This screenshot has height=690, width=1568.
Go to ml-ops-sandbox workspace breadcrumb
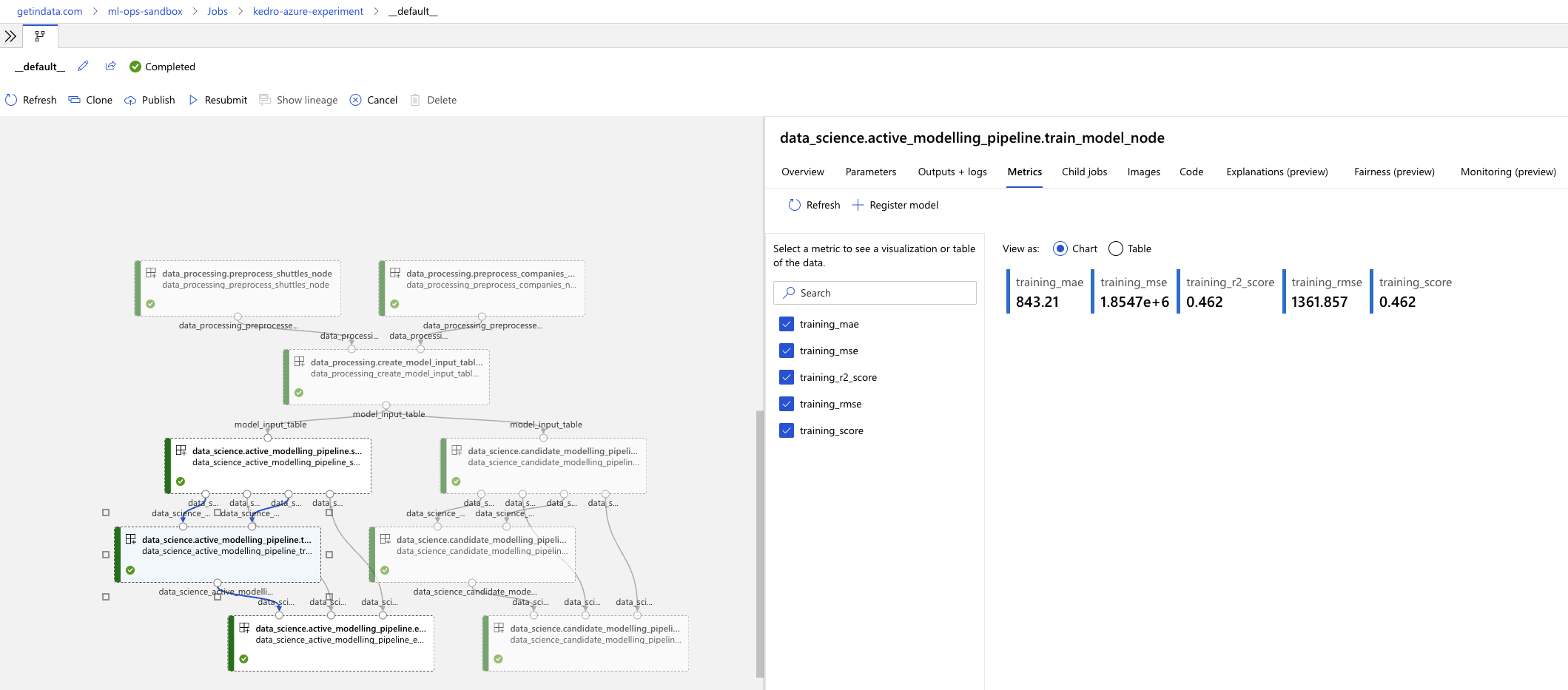tap(145, 11)
